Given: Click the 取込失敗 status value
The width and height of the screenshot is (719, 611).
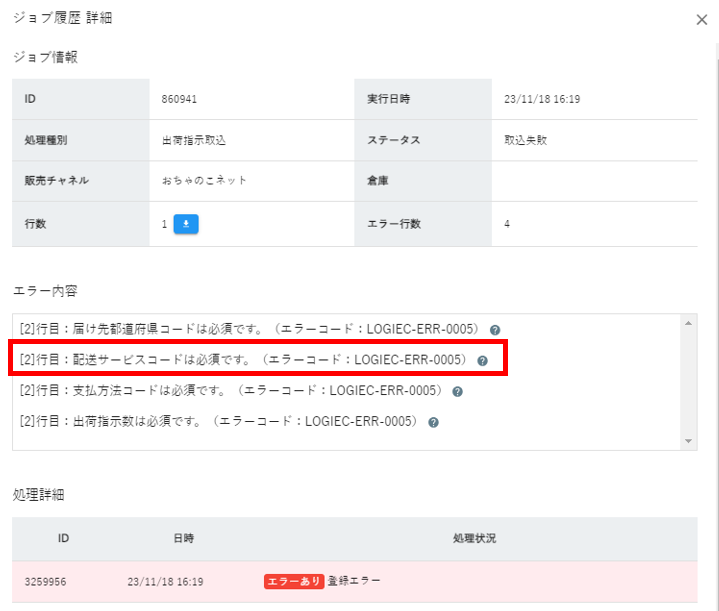Looking at the screenshot, I should click(x=525, y=140).
